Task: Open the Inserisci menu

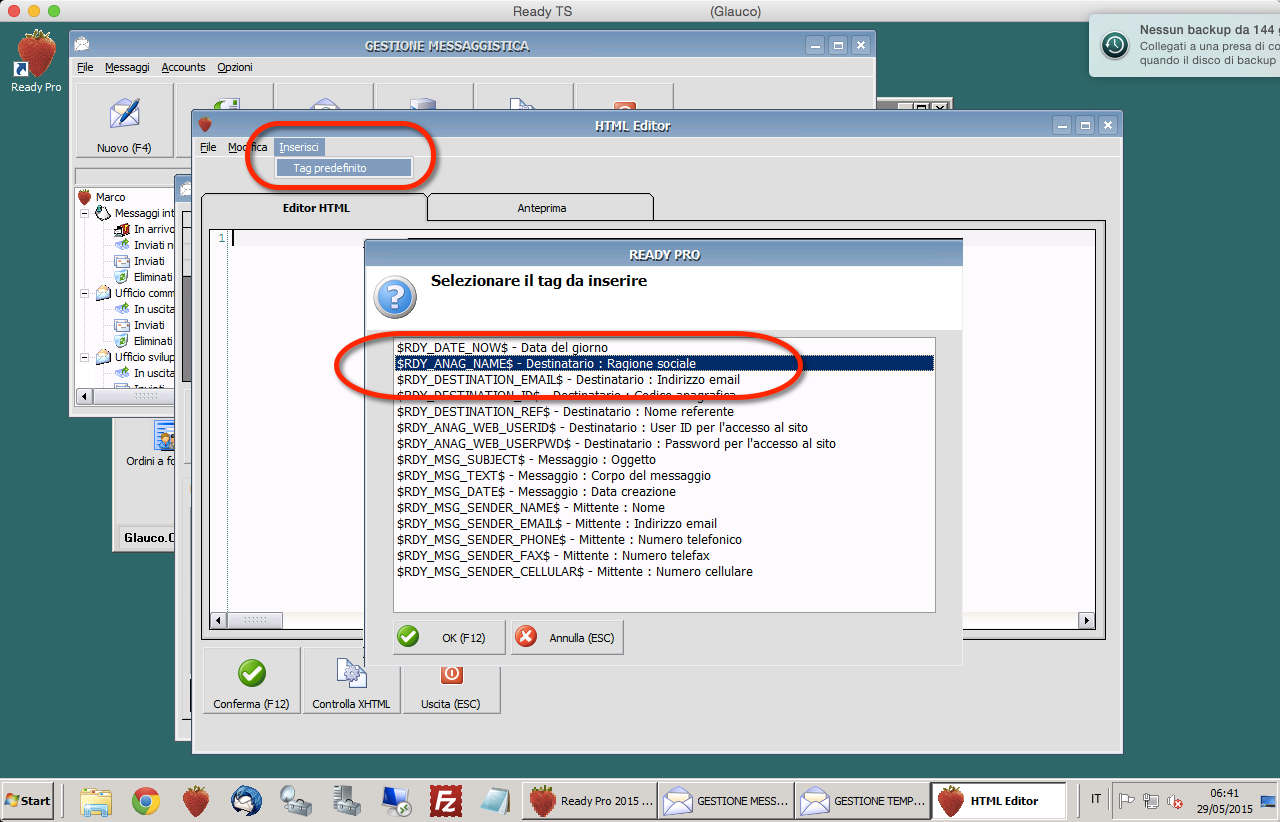Action: [x=299, y=147]
